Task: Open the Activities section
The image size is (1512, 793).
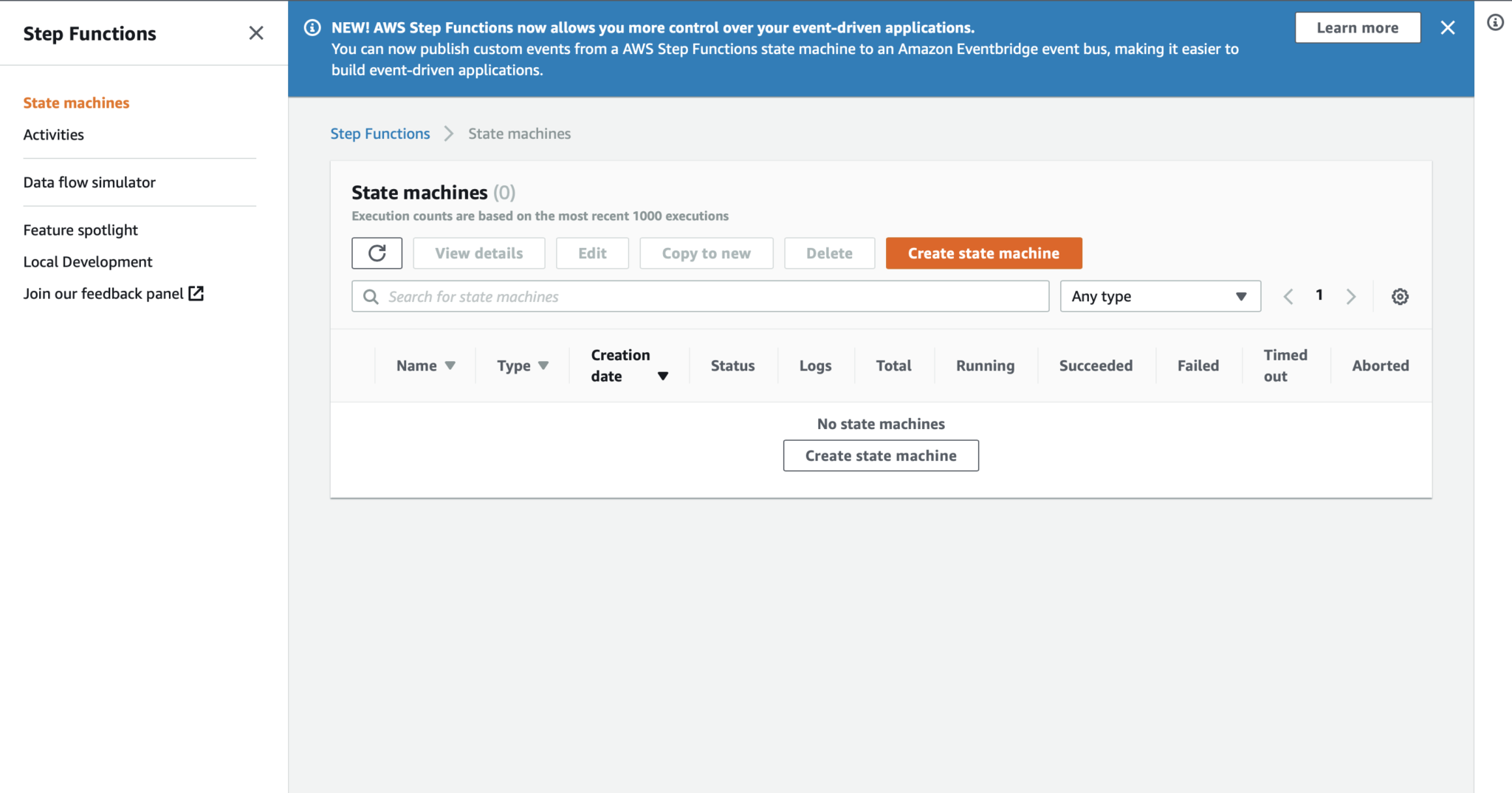Action: (x=53, y=134)
